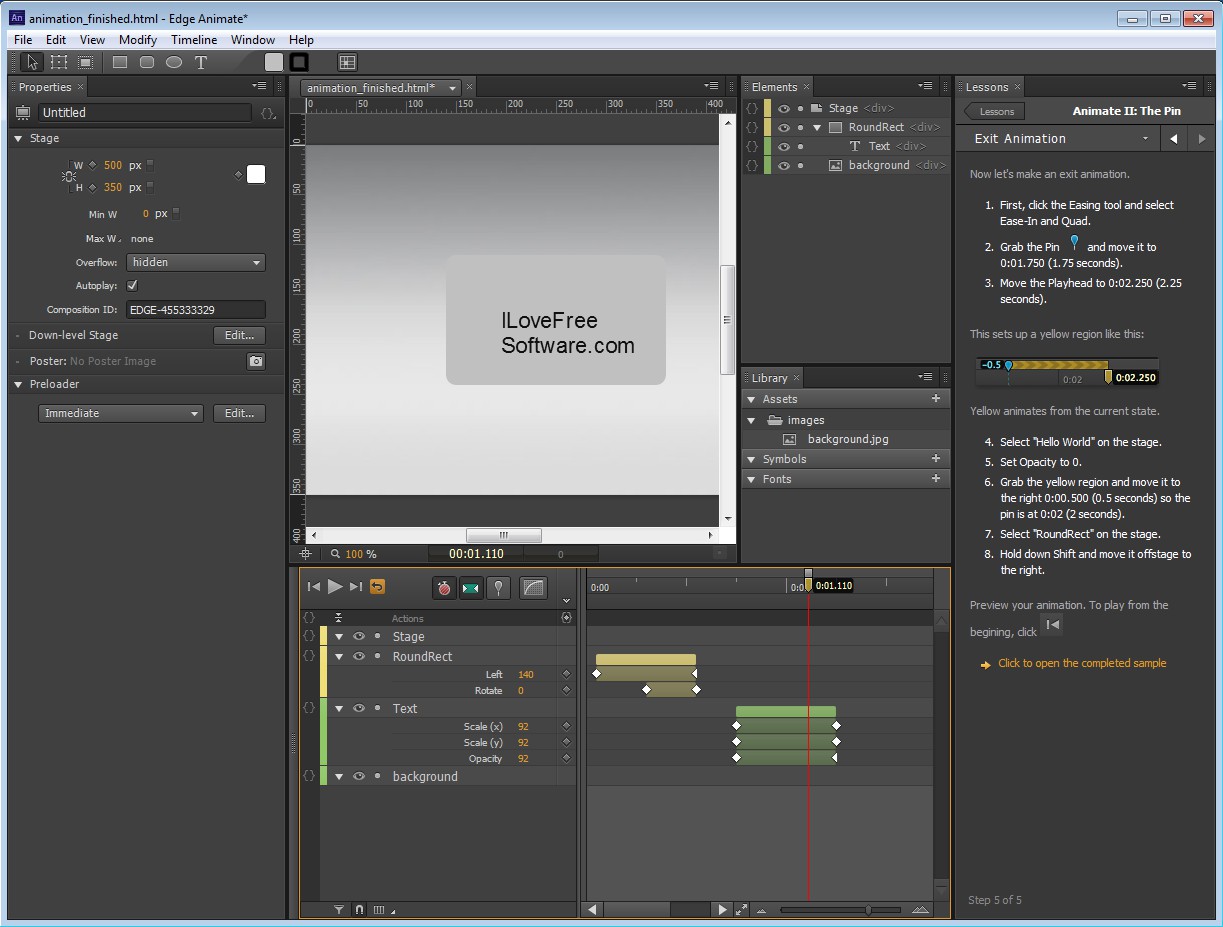
Task: Click the Down-level Stage Edit button
Action: coord(239,335)
